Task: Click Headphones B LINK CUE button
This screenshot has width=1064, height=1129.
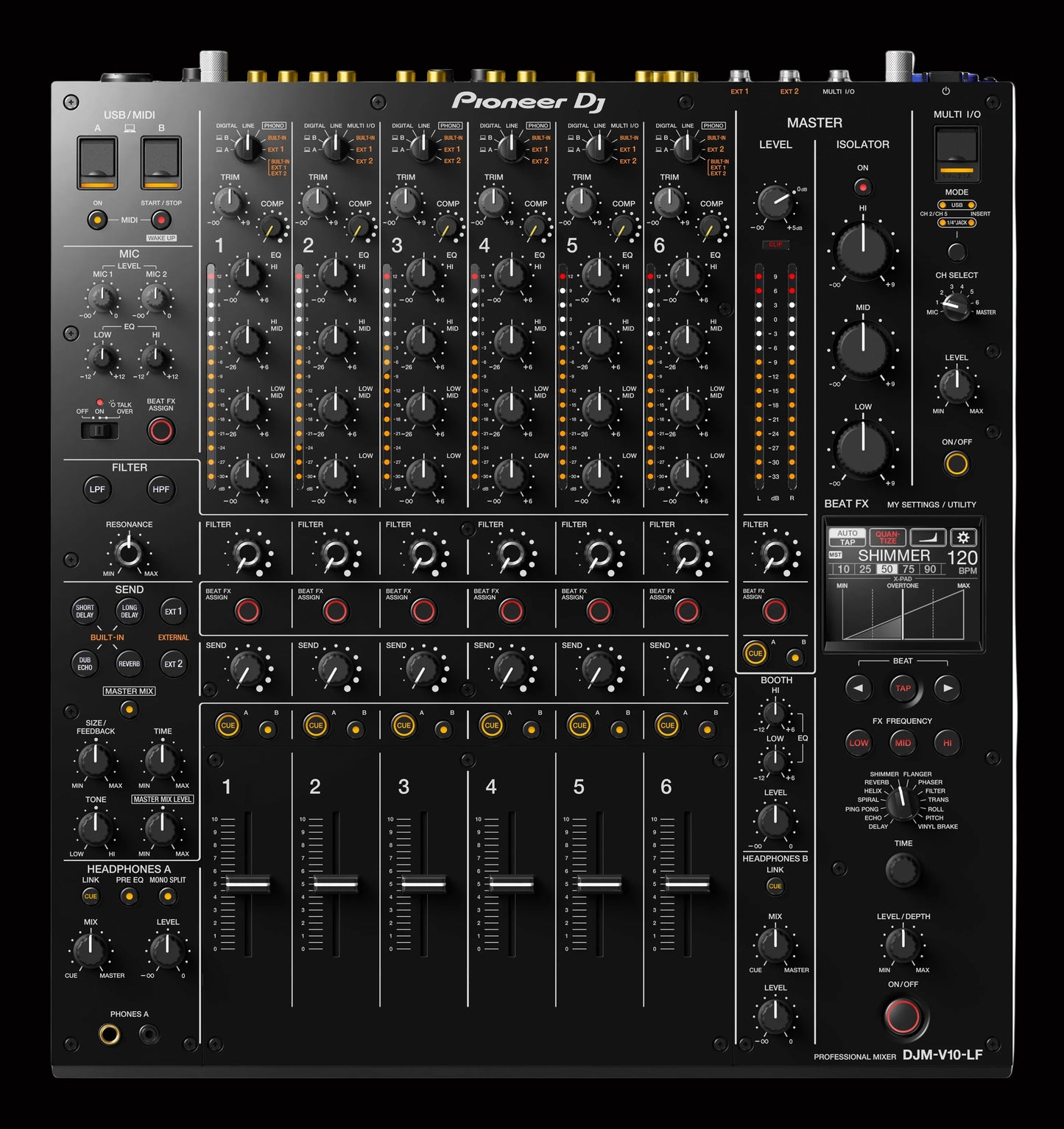Action: click(775, 886)
